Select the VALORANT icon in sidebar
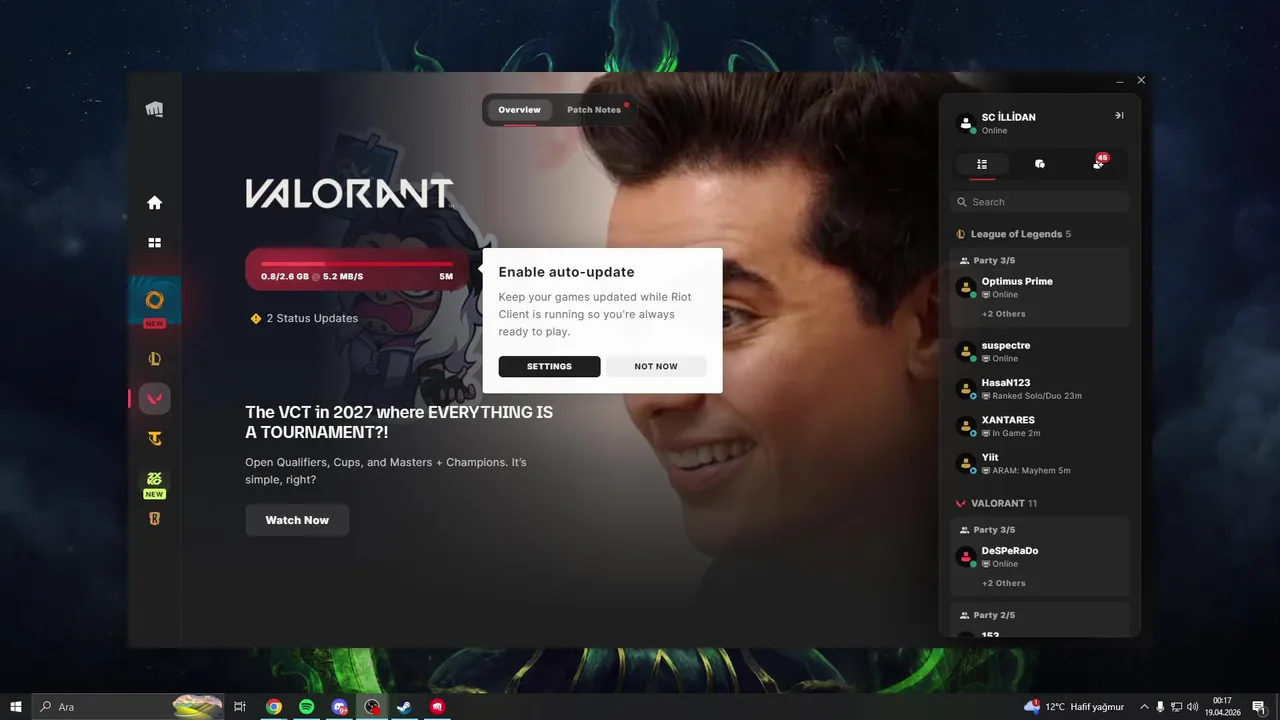 154,398
